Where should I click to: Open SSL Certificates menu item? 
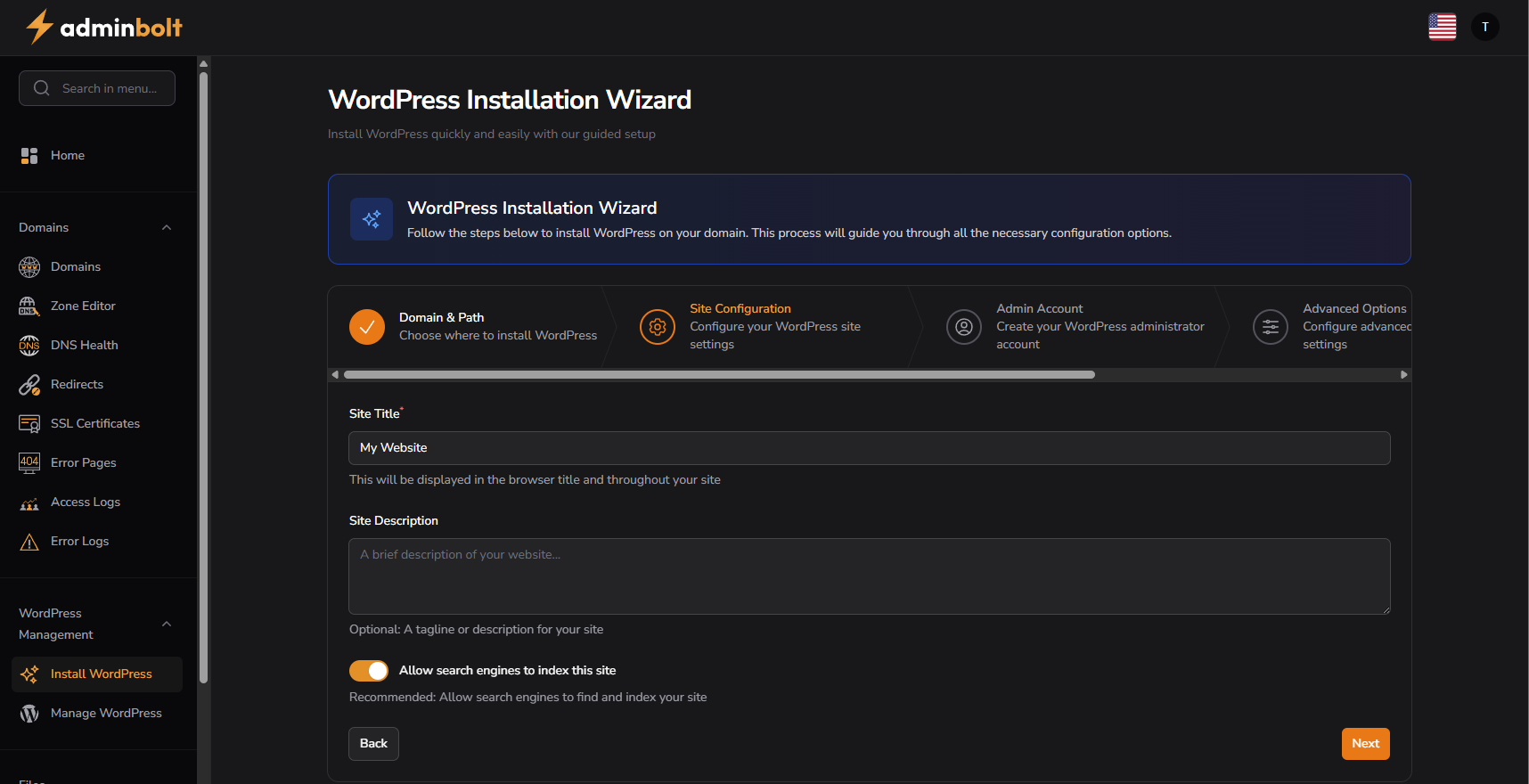click(x=97, y=424)
